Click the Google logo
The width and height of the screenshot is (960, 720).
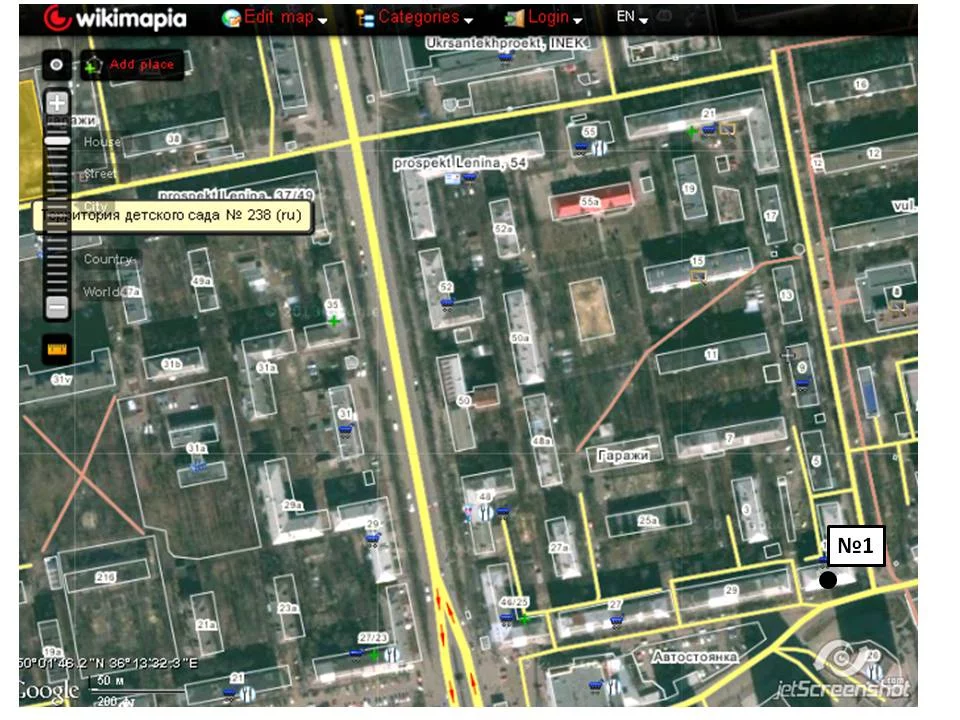[x=49, y=691]
